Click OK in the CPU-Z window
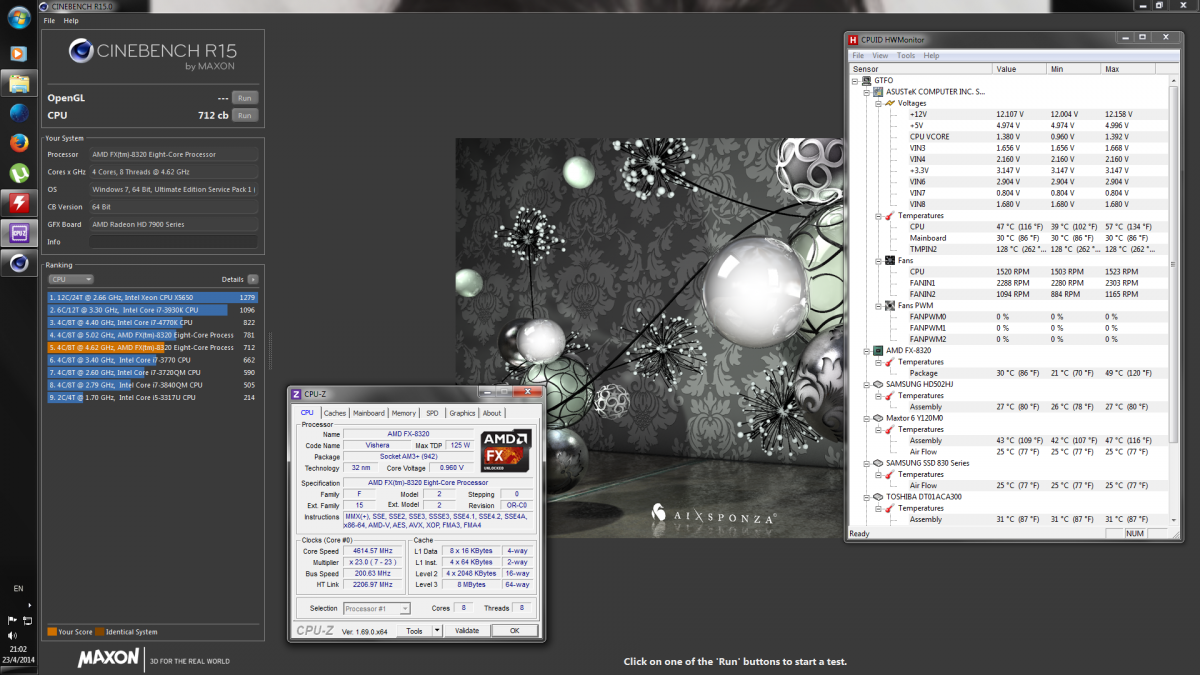Image resolution: width=1200 pixels, height=675 pixels. click(514, 631)
